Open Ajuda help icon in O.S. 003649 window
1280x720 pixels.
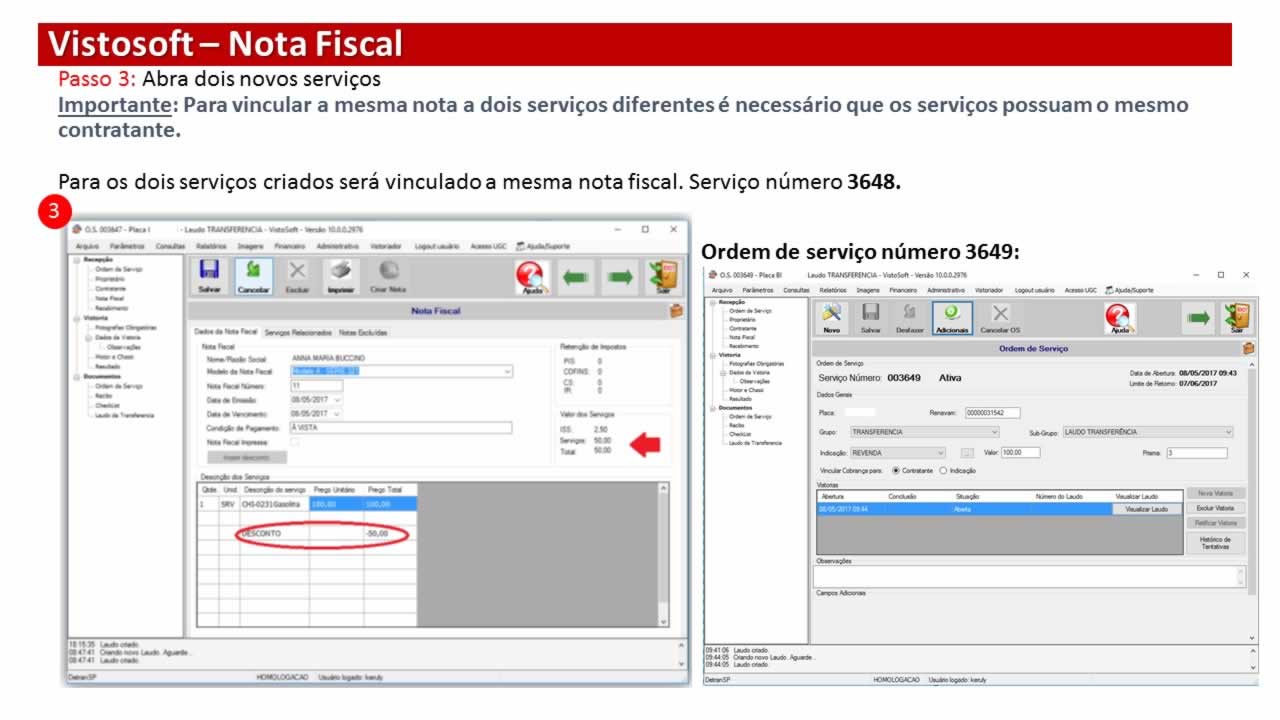pos(1120,318)
